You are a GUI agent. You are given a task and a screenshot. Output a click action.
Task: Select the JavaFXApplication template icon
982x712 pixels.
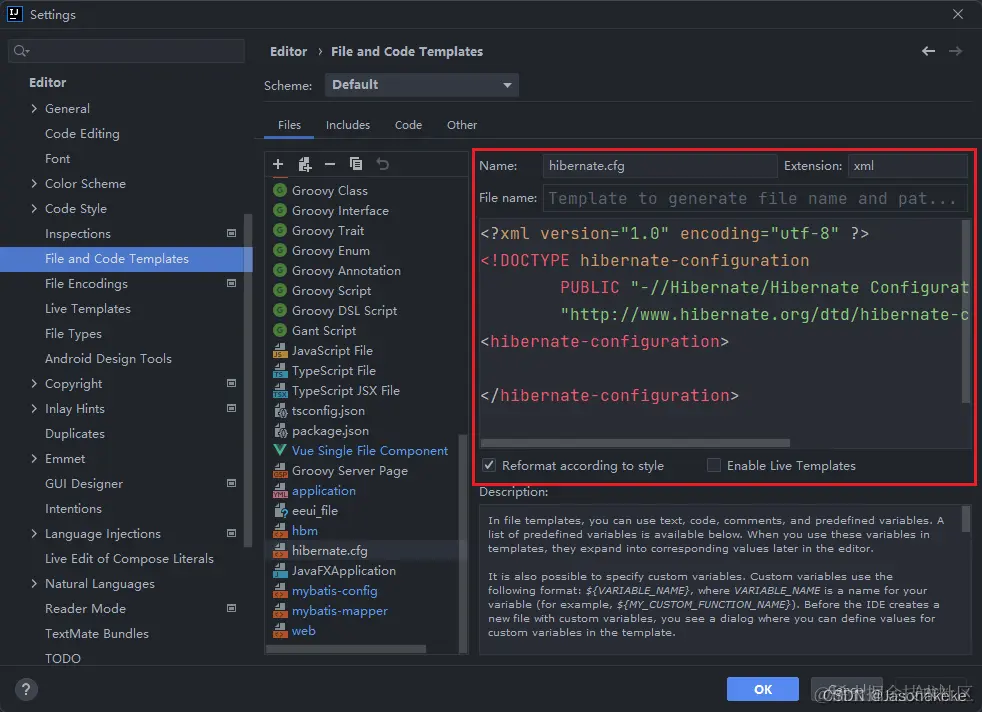coord(280,570)
